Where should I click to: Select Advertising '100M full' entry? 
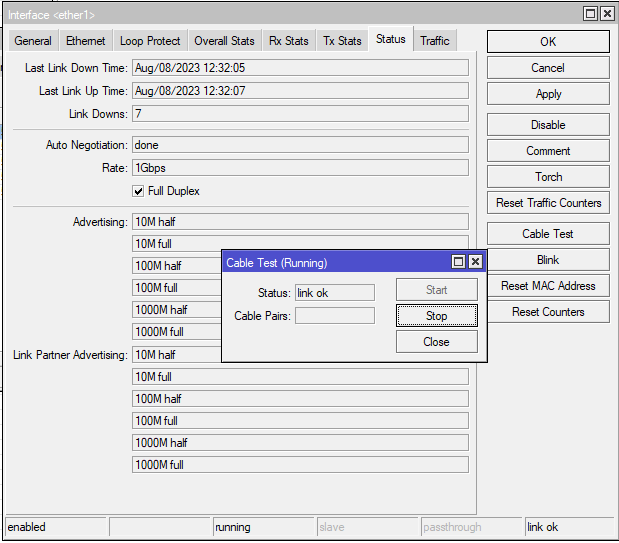[176, 288]
